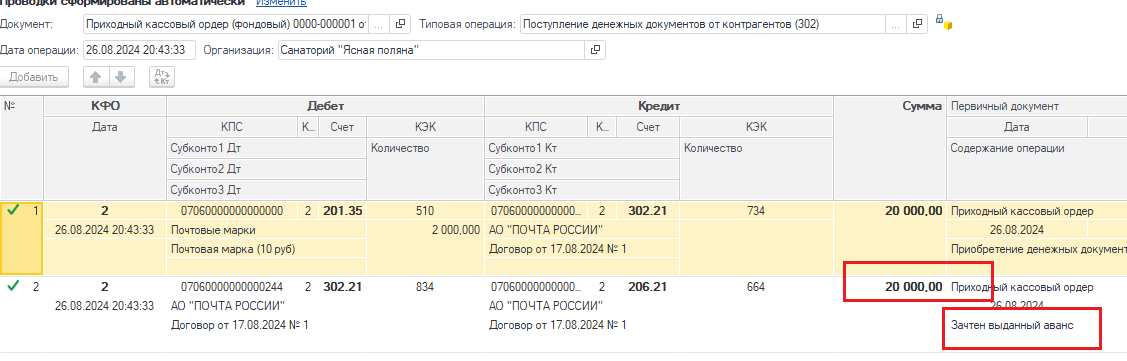The height and width of the screenshot is (361, 1127).
Task: Click row 1 credit АО "ПОЧТА РОССИИ" cell
Action: tap(582, 230)
